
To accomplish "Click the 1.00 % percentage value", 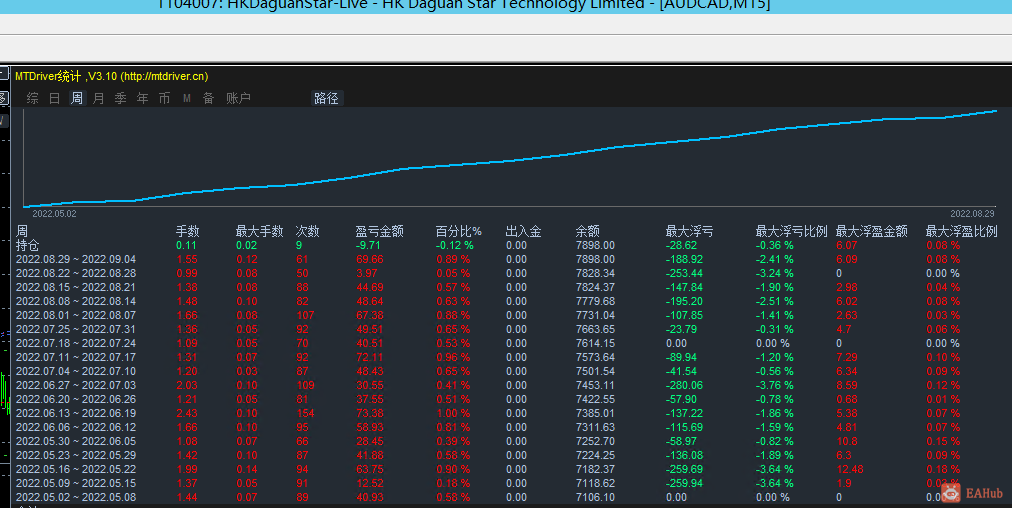I will click(453, 413).
